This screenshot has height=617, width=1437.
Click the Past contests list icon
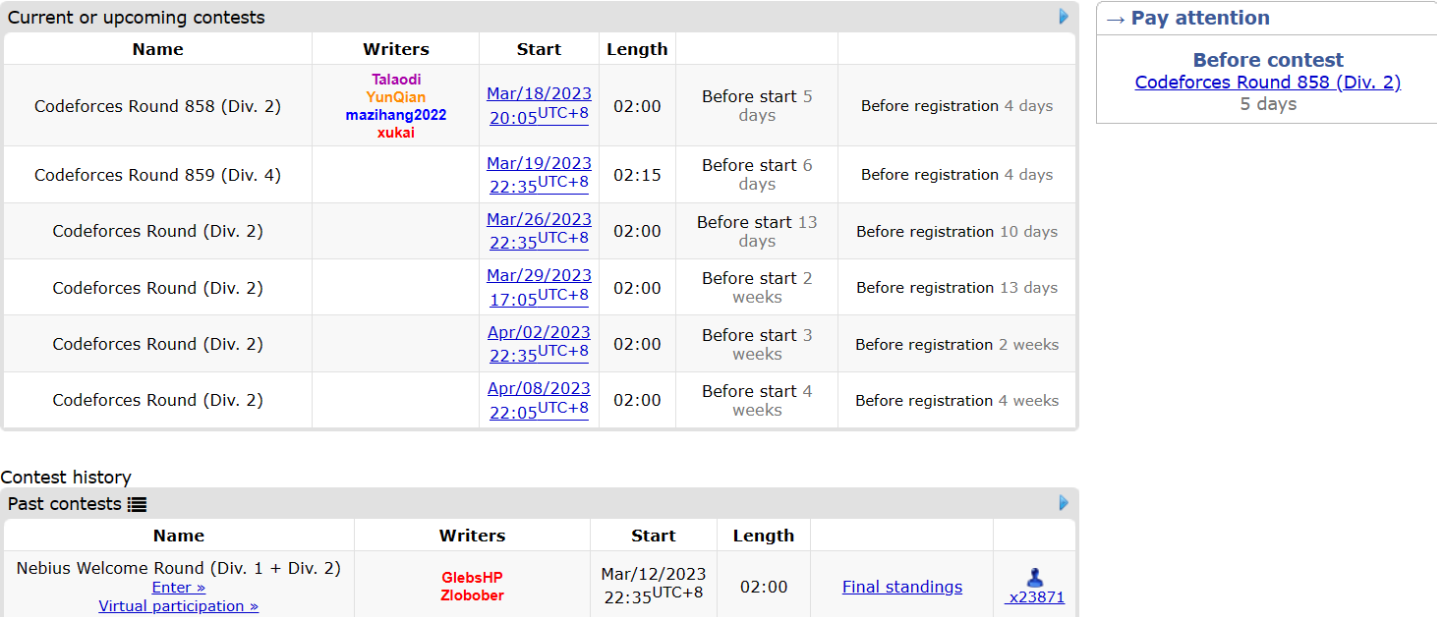[x=137, y=505]
